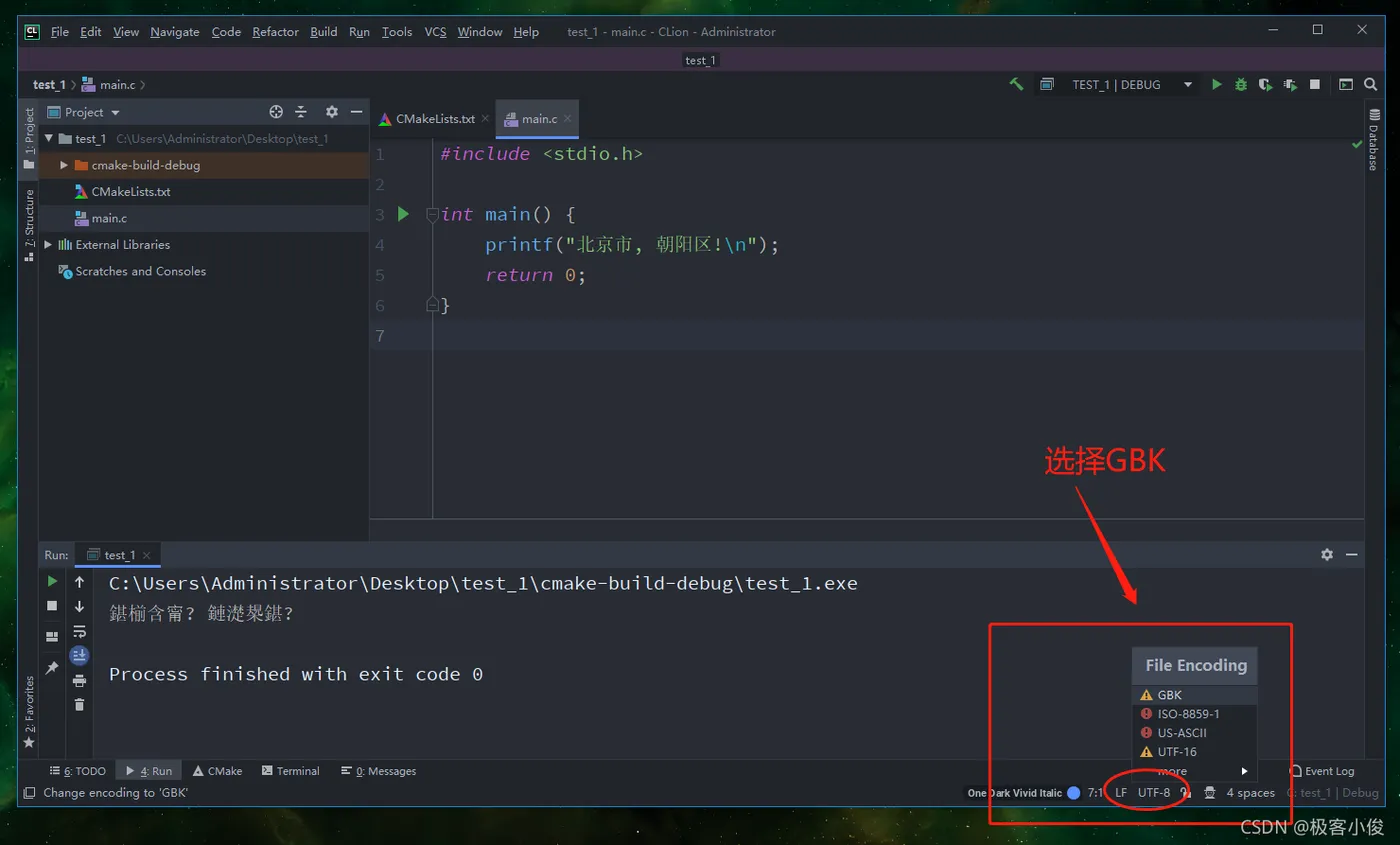Stop process in Run panel
Viewport: 1400px width, 845px height.
pyautogui.click(x=52, y=606)
